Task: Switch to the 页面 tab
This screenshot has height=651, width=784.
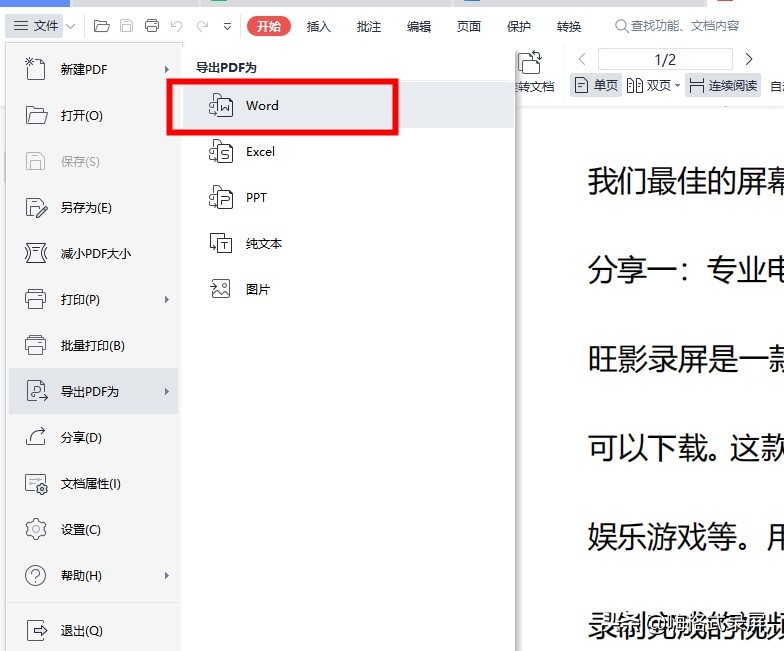Action: click(x=468, y=26)
